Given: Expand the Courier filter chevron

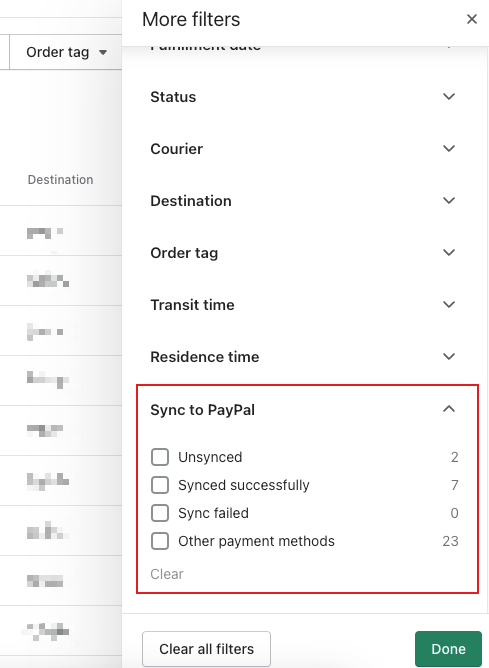Looking at the screenshot, I should click(449, 149).
